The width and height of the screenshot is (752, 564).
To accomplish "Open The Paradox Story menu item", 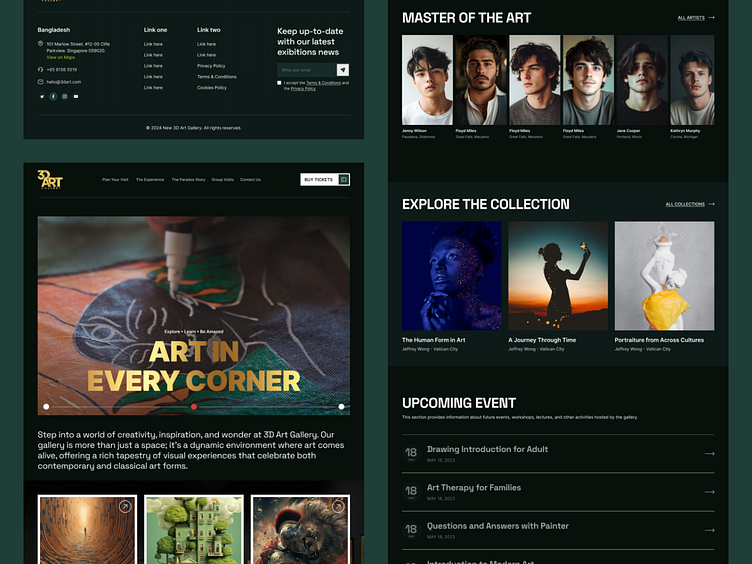I will tap(188, 180).
